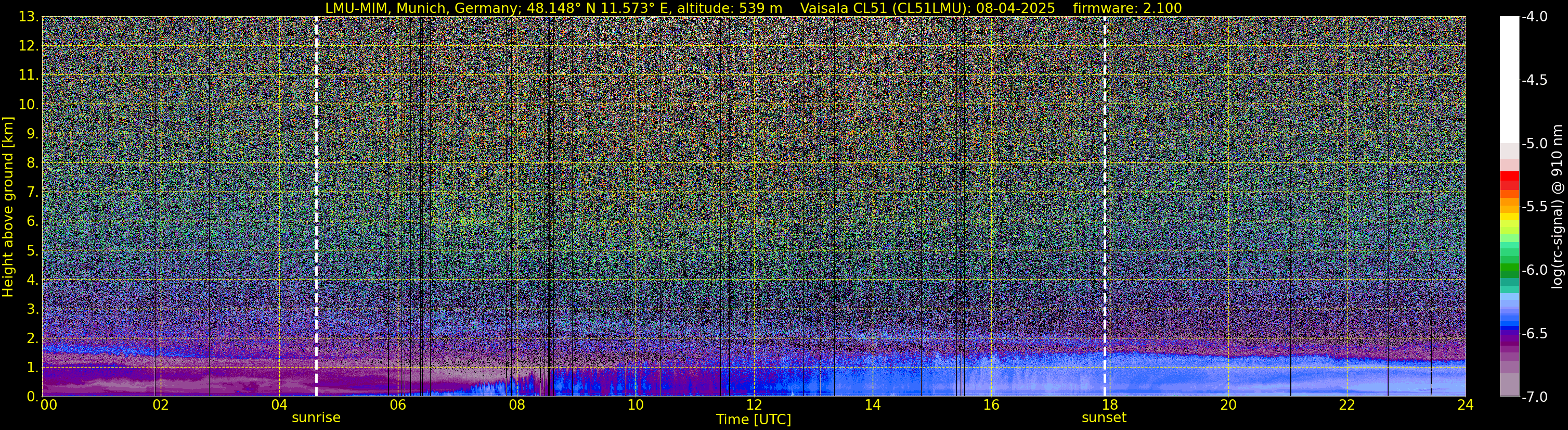The height and width of the screenshot is (430, 1568).
Task: Click the white top segment of the colorbar
Action: 1510,80
